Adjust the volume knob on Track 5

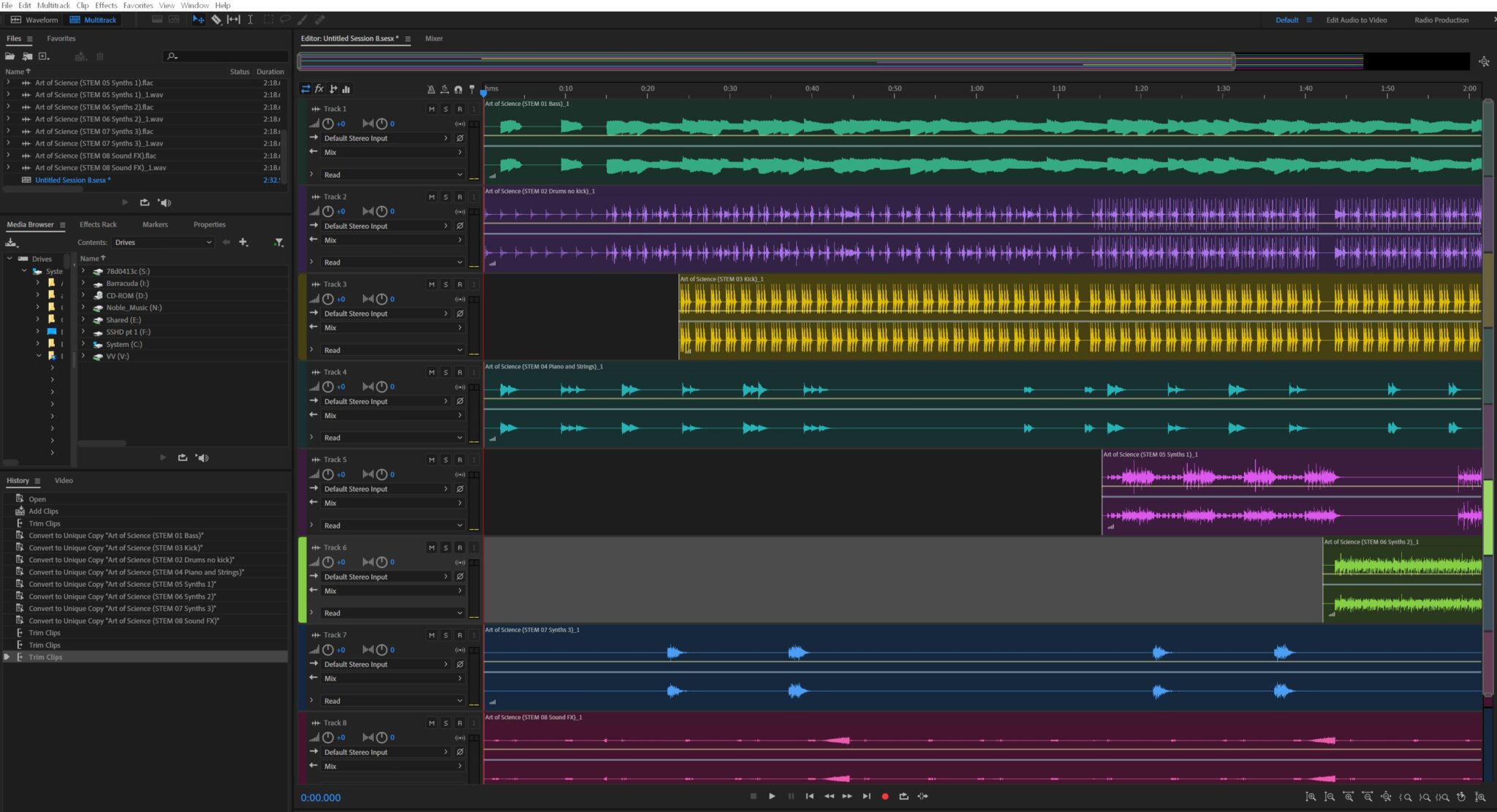pyautogui.click(x=327, y=474)
